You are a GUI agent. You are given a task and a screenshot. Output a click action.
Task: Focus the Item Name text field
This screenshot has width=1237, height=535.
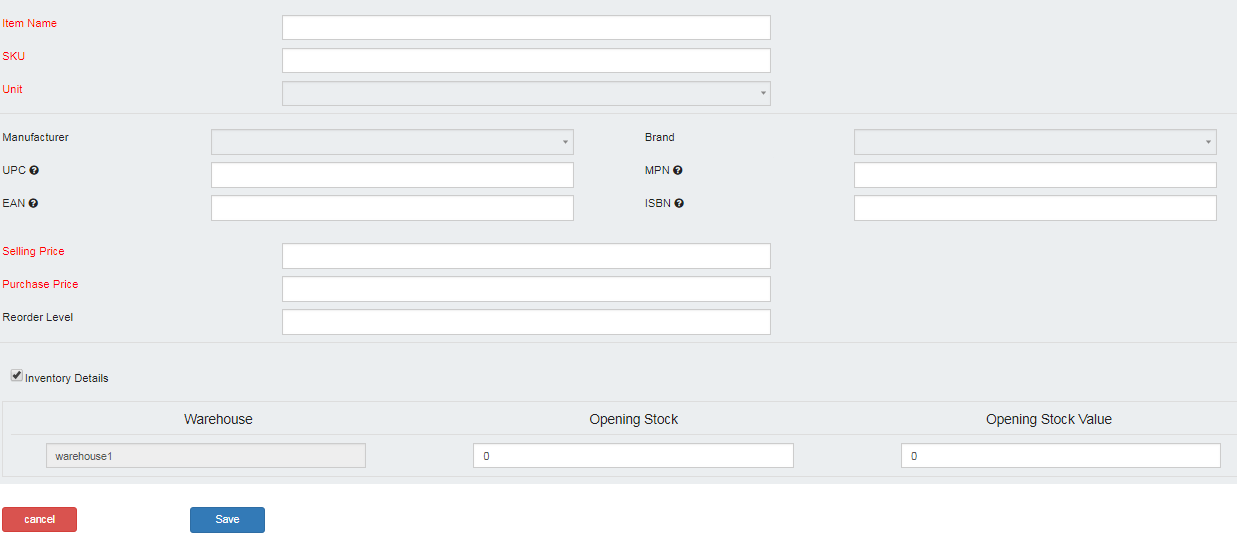[526, 28]
